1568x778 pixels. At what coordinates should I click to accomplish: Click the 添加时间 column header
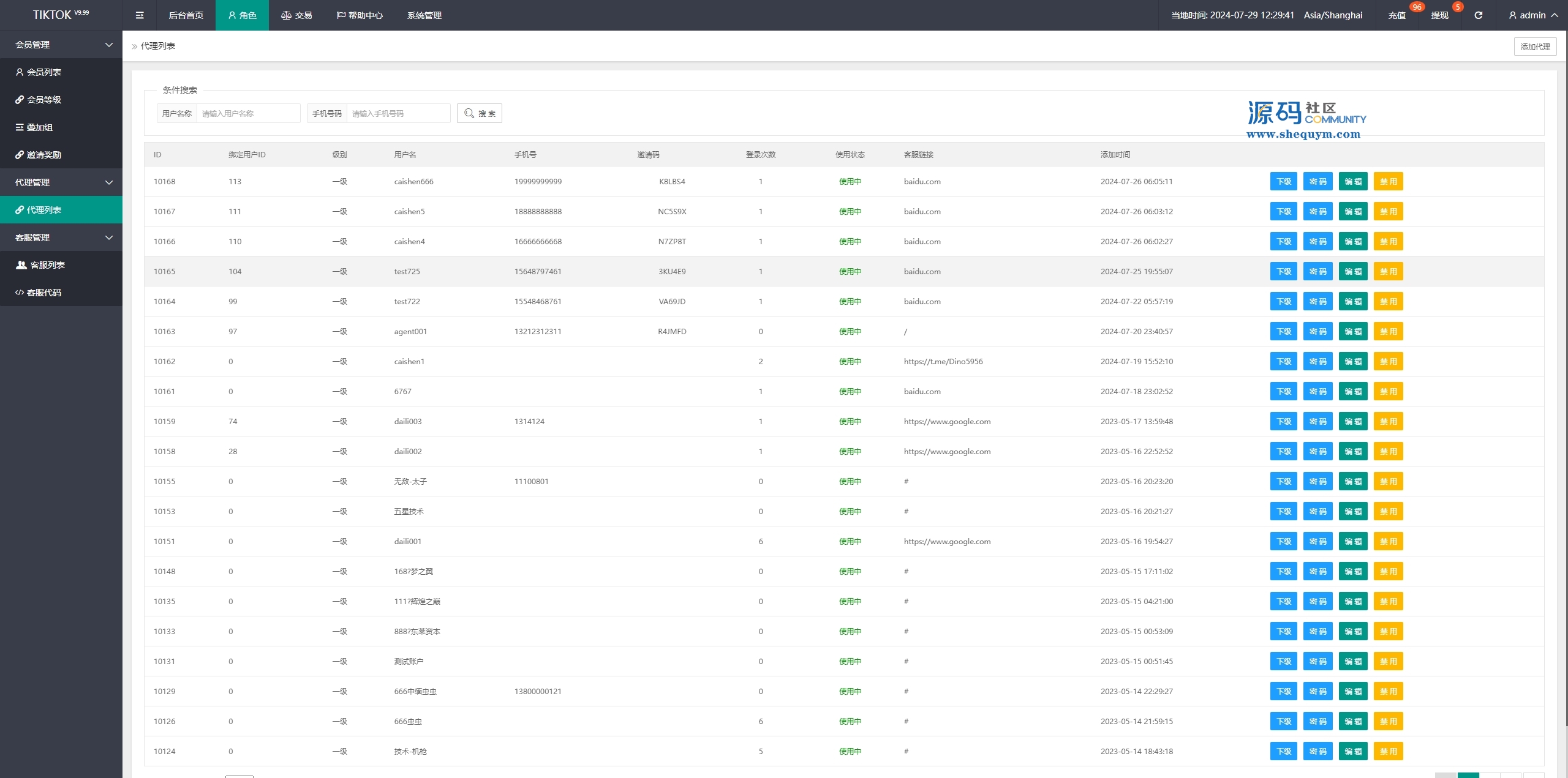click(x=1115, y=155)
